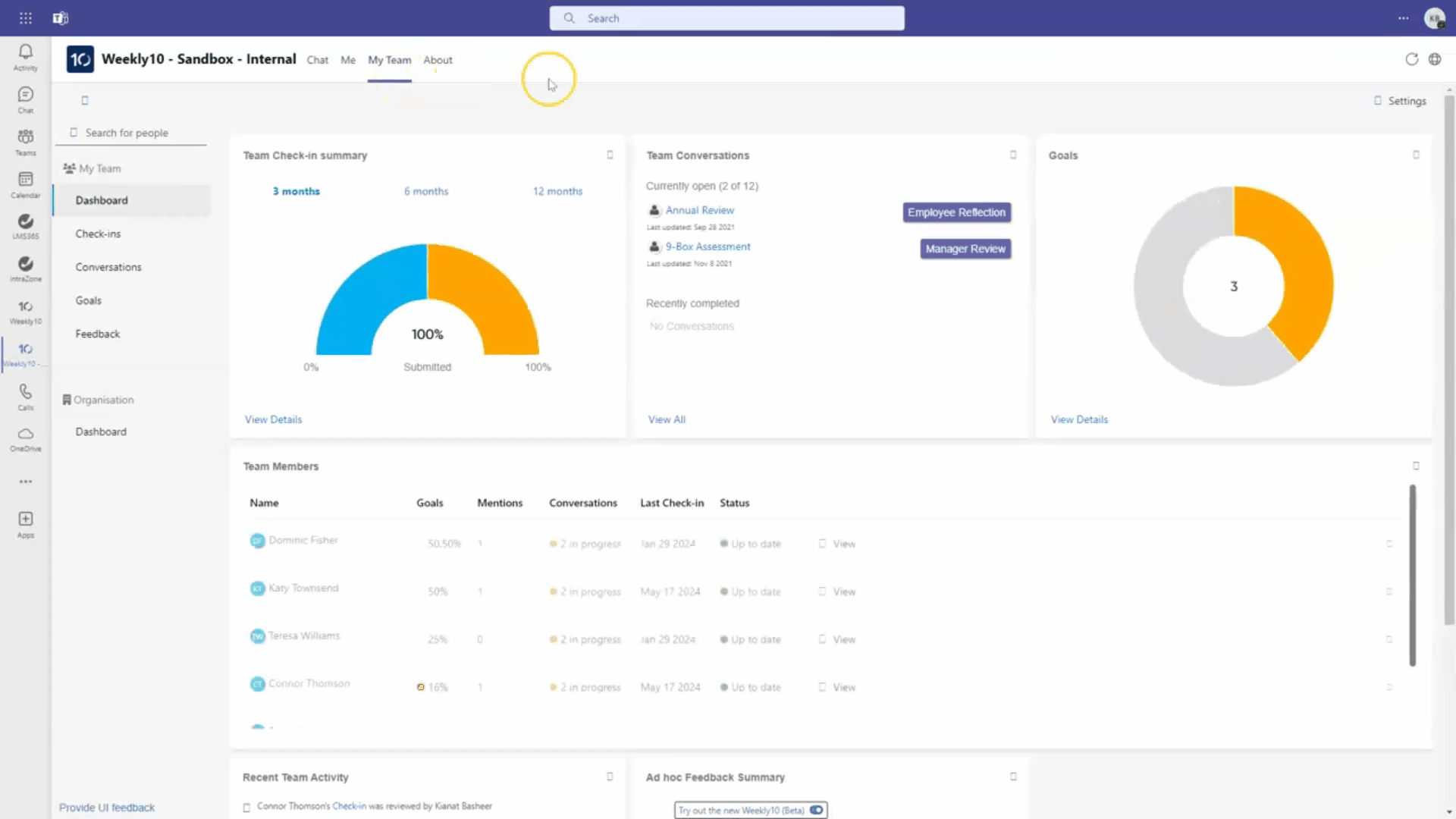This screenshot has height=819, width=1456.
Task: Click the Search for people field
Action: 136,133
